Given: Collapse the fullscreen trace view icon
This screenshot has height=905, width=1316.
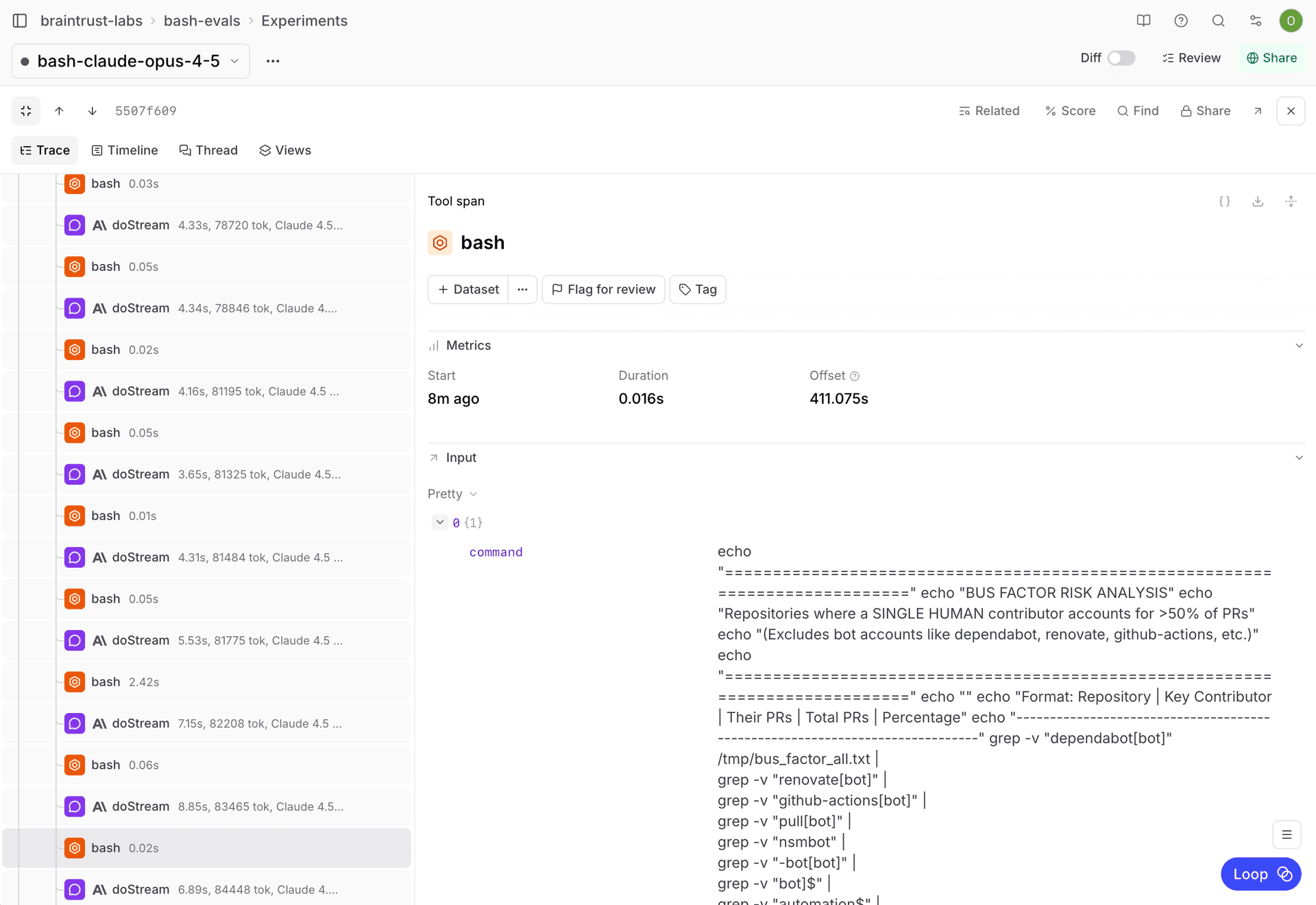Looking at the screenshot, I should (x=26, y=111).
